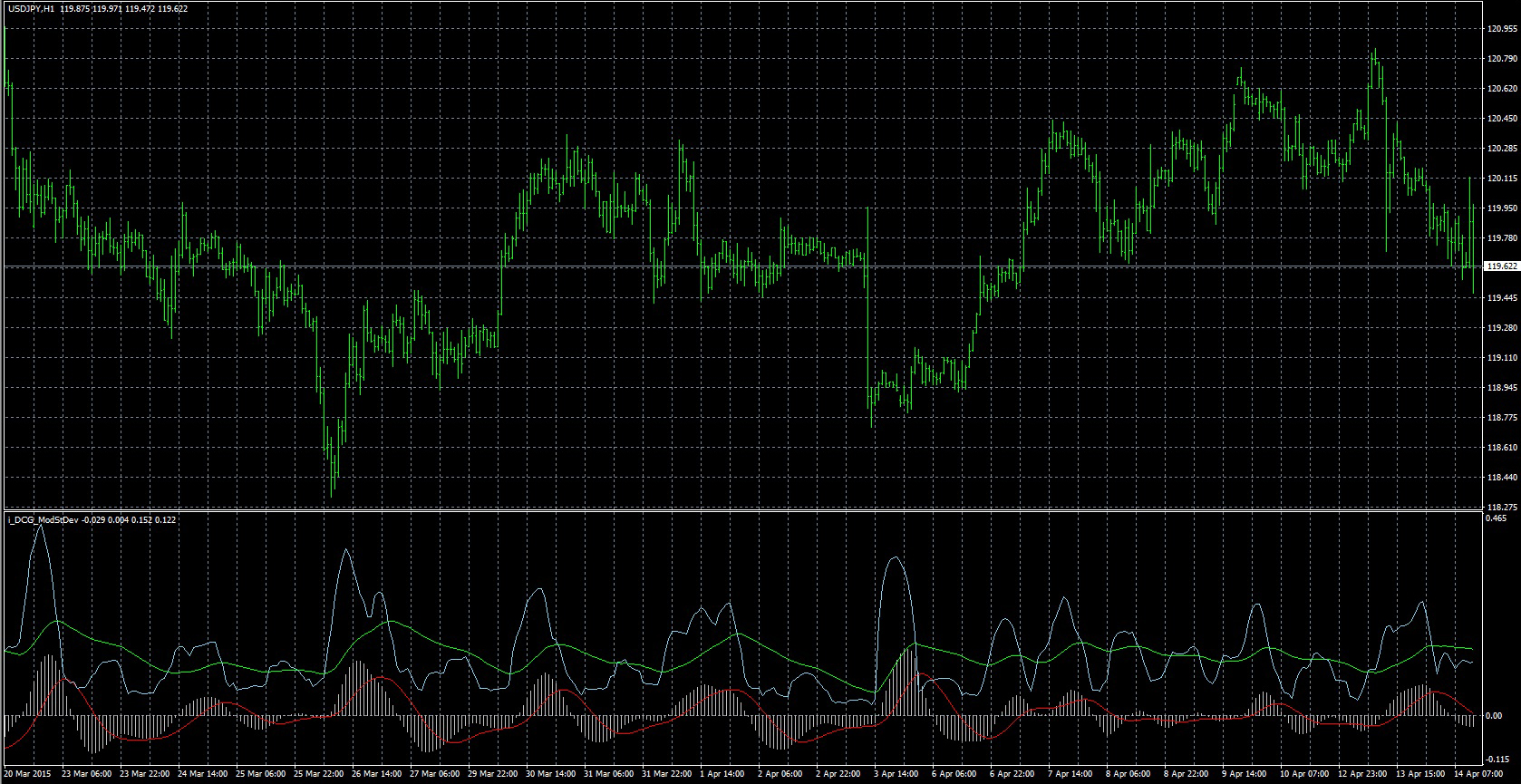Click the i_DCG_ModStDev indicator label
This screenshot has width=1521, height=784.
click(x=43, y=519)
